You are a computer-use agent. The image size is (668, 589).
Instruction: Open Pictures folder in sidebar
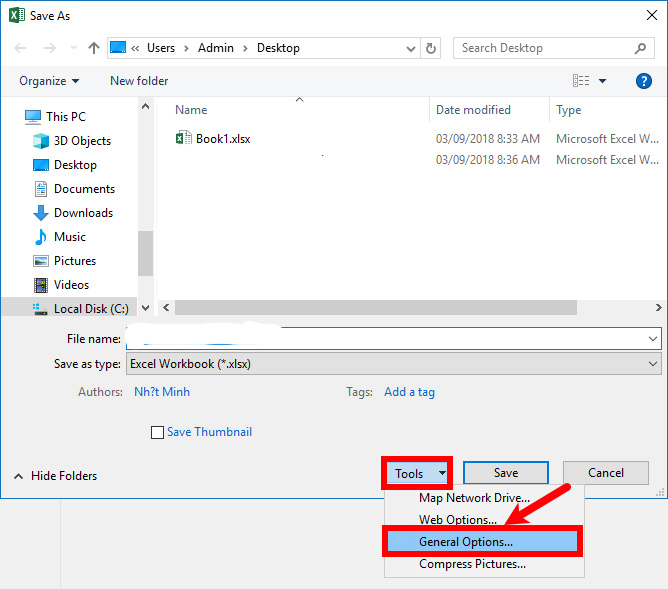tap(75, 261)
